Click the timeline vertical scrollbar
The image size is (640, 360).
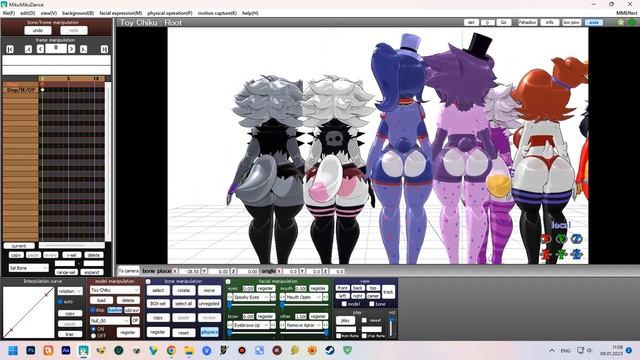(108, 161)
